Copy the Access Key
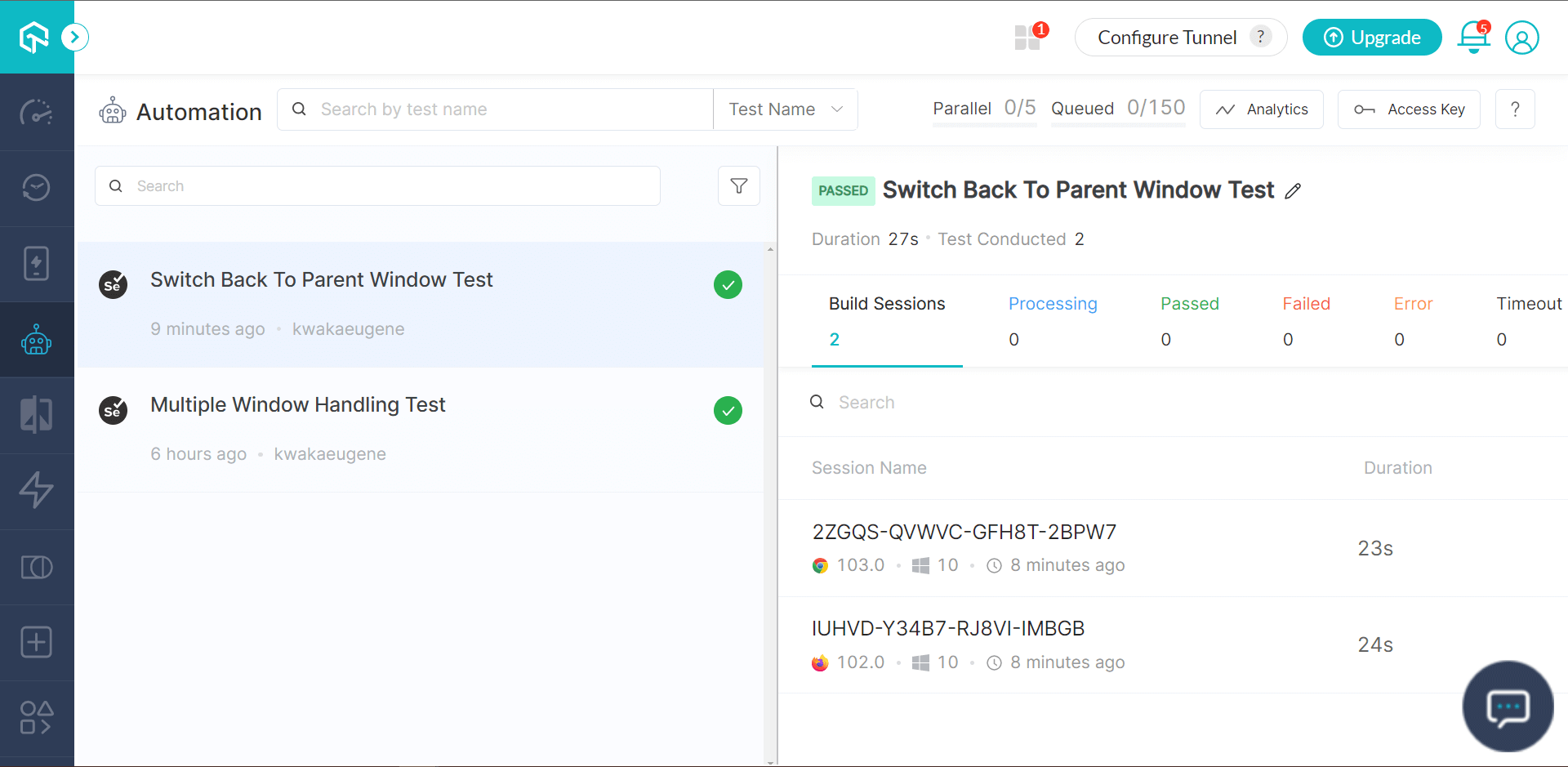Image resolution: width=1568 pixels, height=767 pixels. point(1408,109)
